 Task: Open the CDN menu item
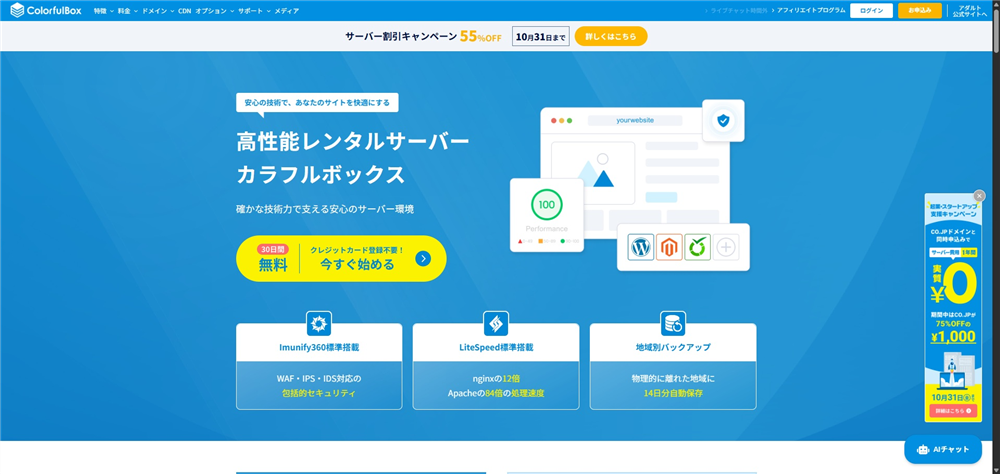tap(184, 11)
